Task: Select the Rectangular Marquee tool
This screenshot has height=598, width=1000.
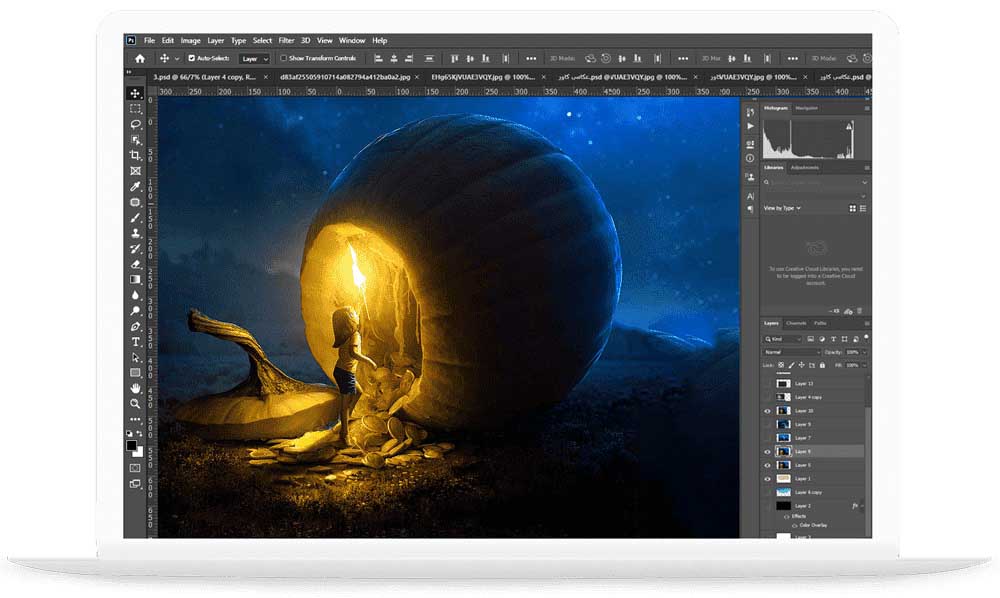Action: pyautogui.click(x=135, y=109)
